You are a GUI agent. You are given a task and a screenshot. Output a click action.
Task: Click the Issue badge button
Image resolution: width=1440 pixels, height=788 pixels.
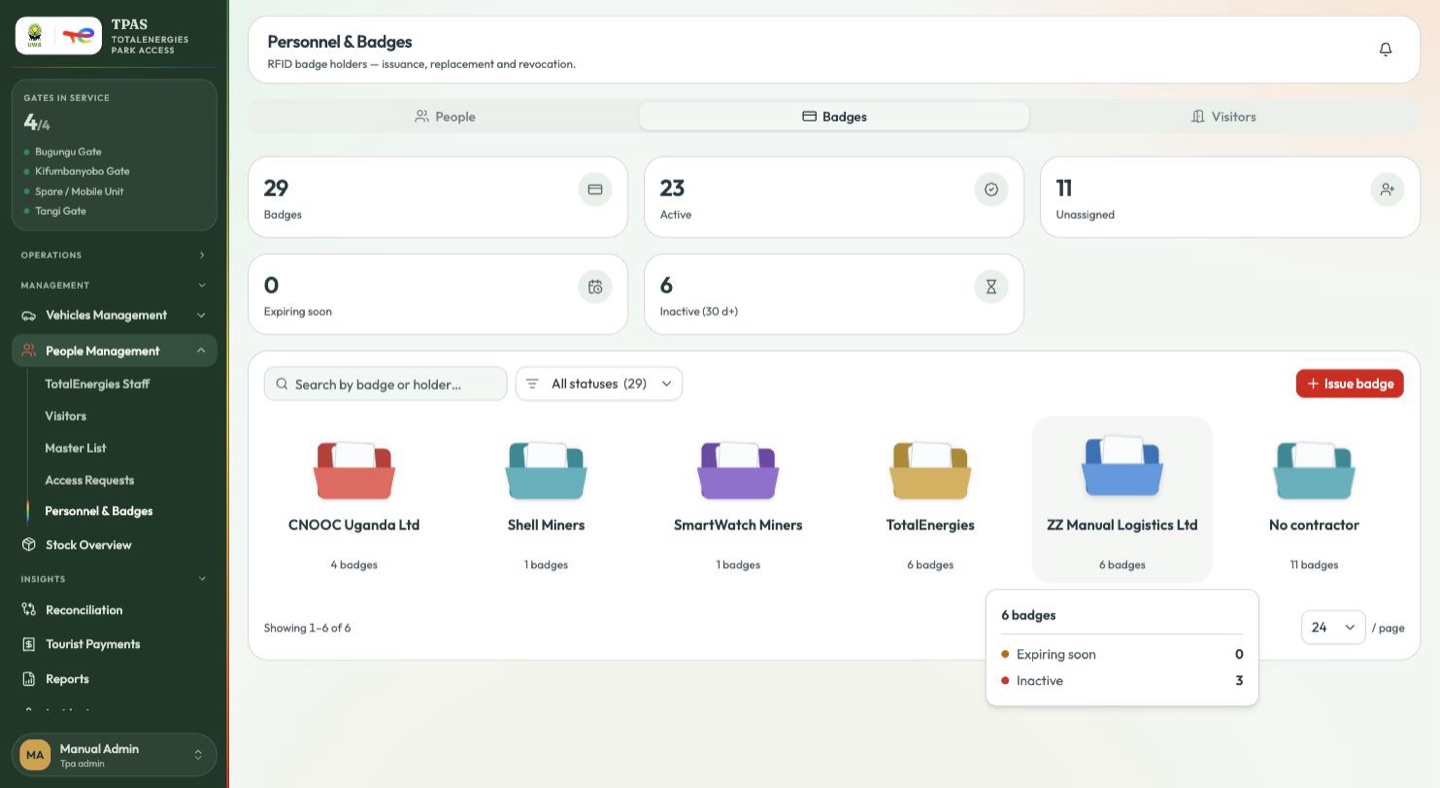[1350, 384]
